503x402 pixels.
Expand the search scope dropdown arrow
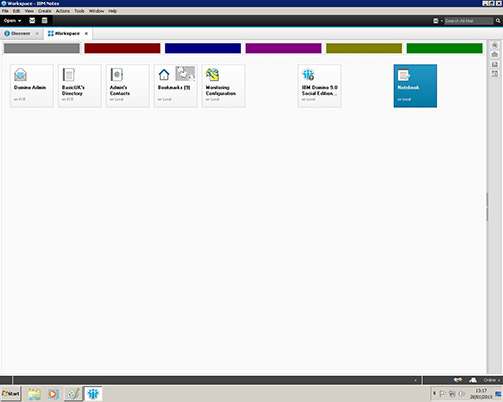pos(442,21)
